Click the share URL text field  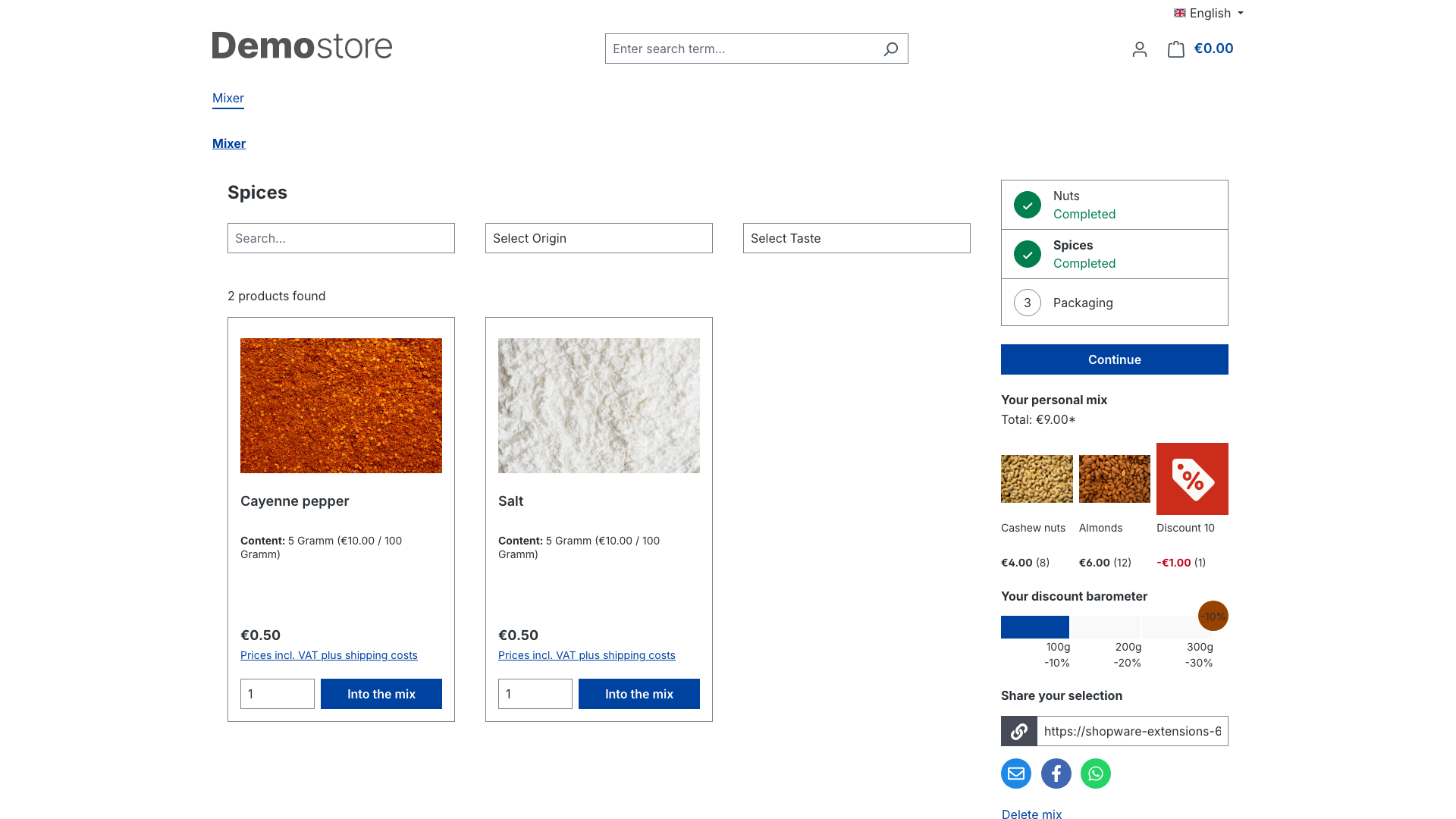pyautogui.click(x=1133, y=731)
